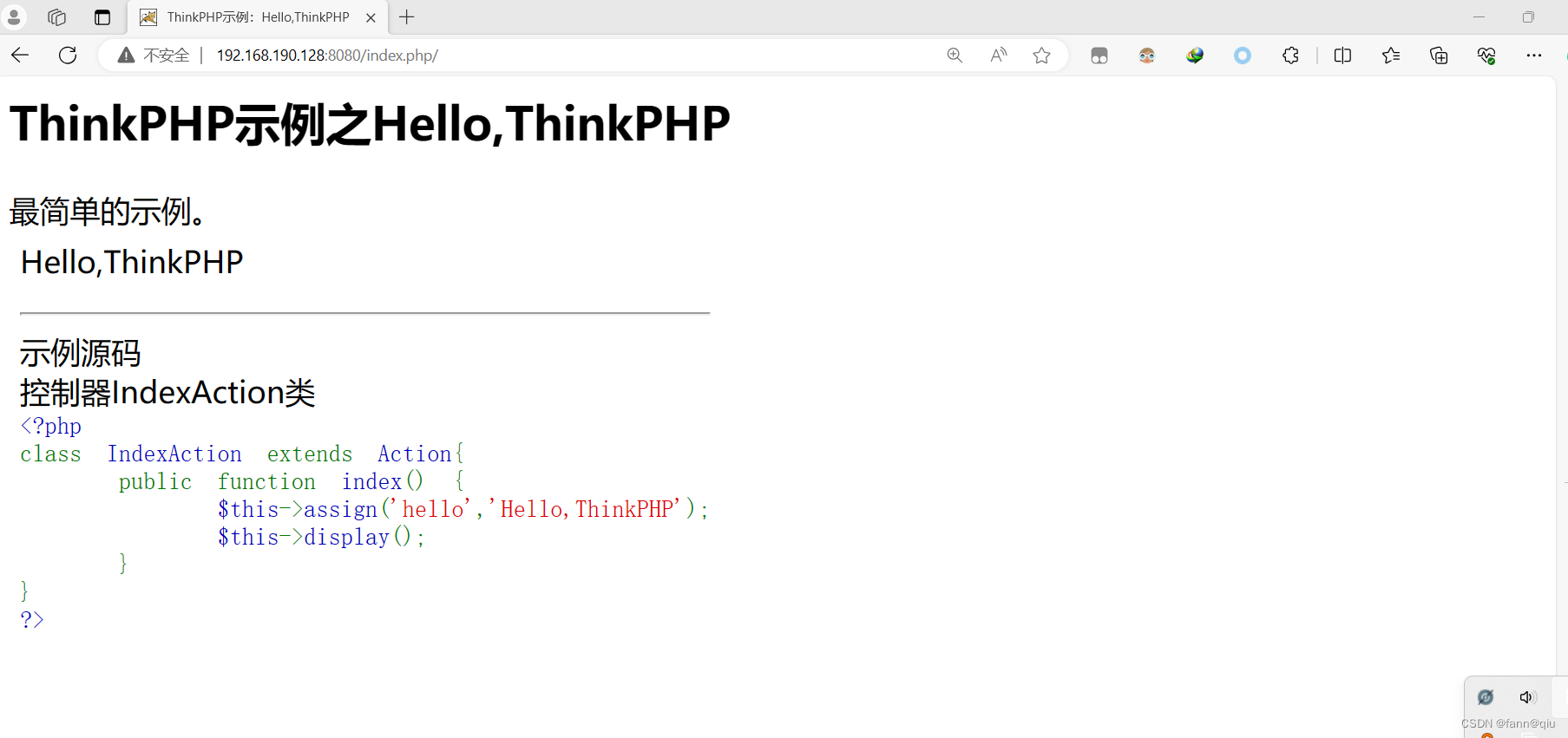Add this page to favorites star

point(1042,56)
